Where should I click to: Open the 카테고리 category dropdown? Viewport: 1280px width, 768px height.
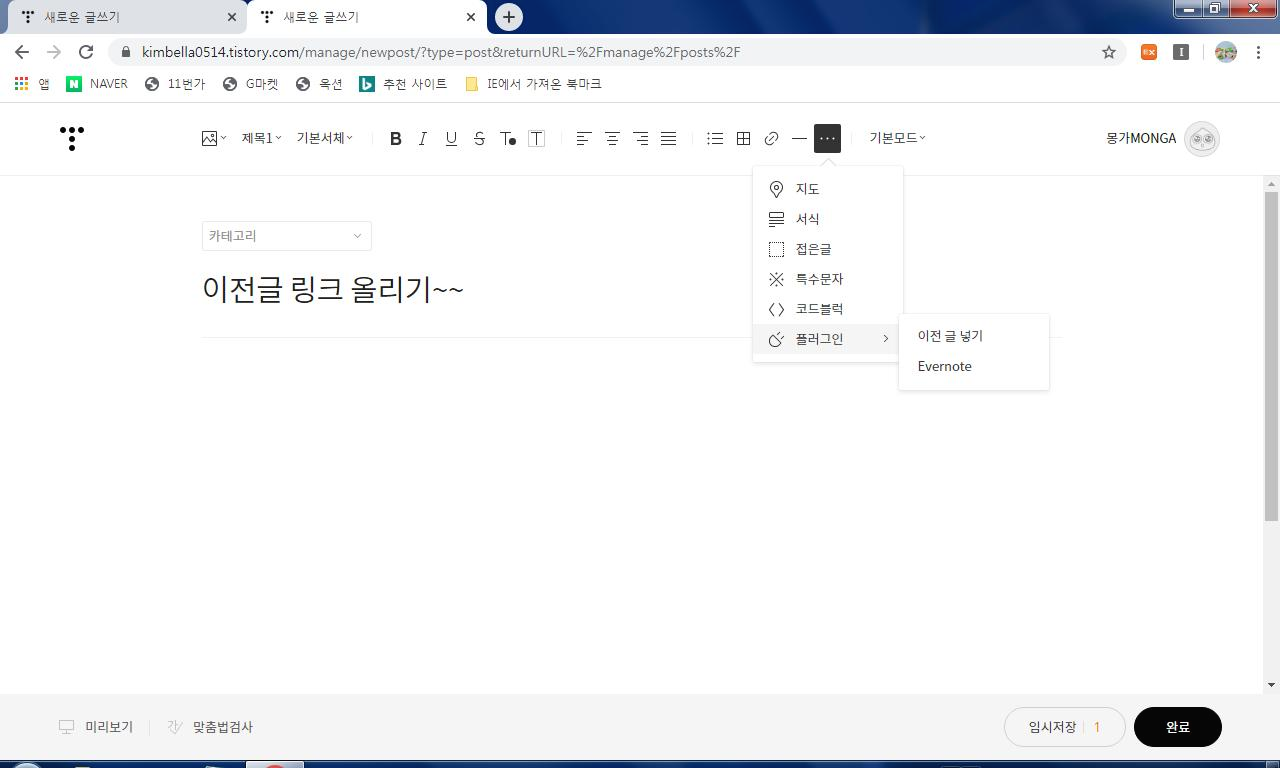coord(286,236)
